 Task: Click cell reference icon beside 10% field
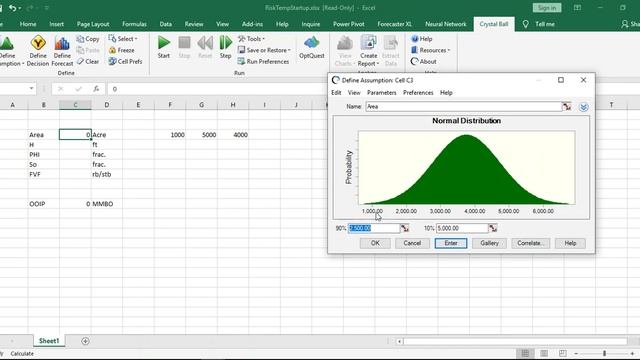click(x=493, y=228)
